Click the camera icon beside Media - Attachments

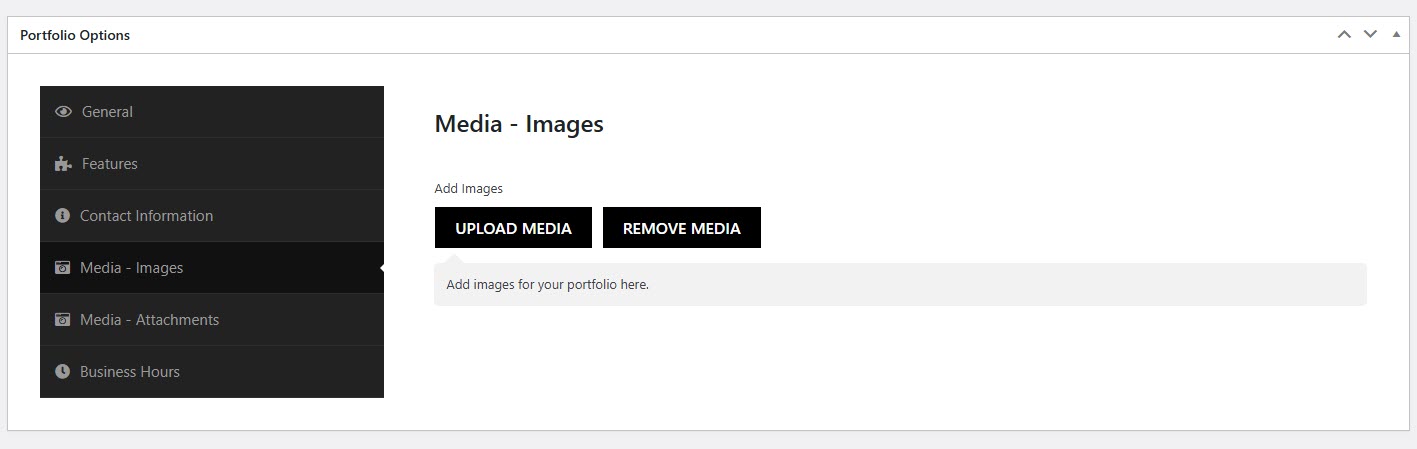(x=62, y=320)
